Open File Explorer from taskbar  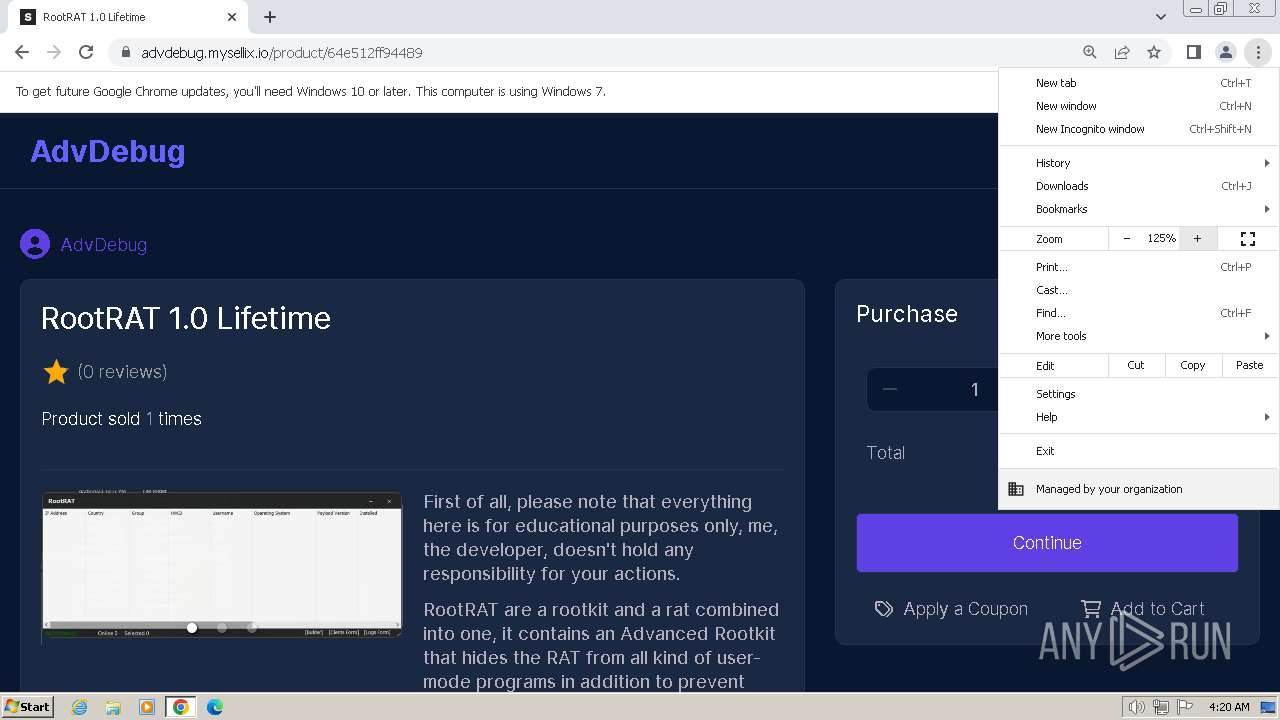113,707
